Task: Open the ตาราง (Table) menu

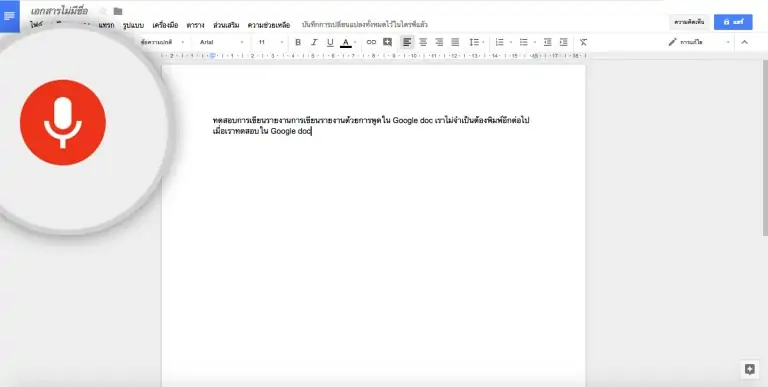Action: (x=195, y=25)
